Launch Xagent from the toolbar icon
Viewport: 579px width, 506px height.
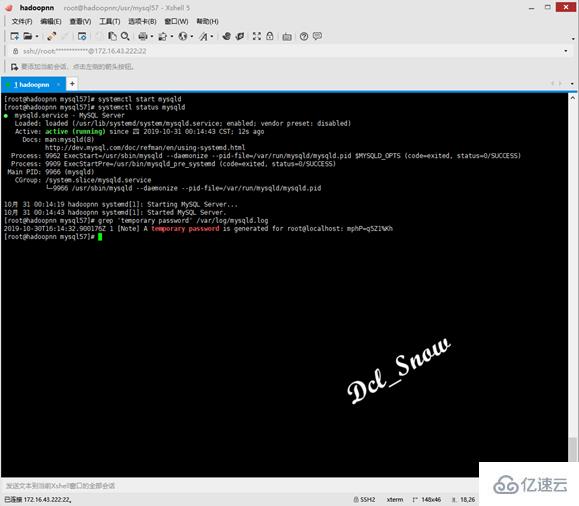240,36
